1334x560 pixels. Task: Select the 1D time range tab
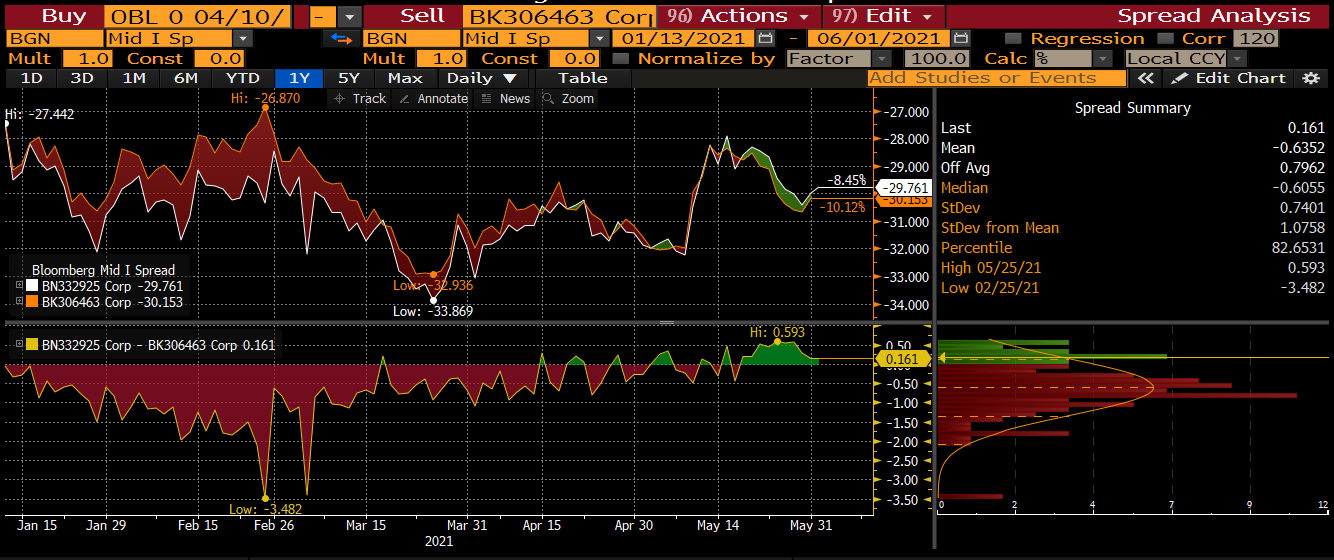(x=32, y=78)
